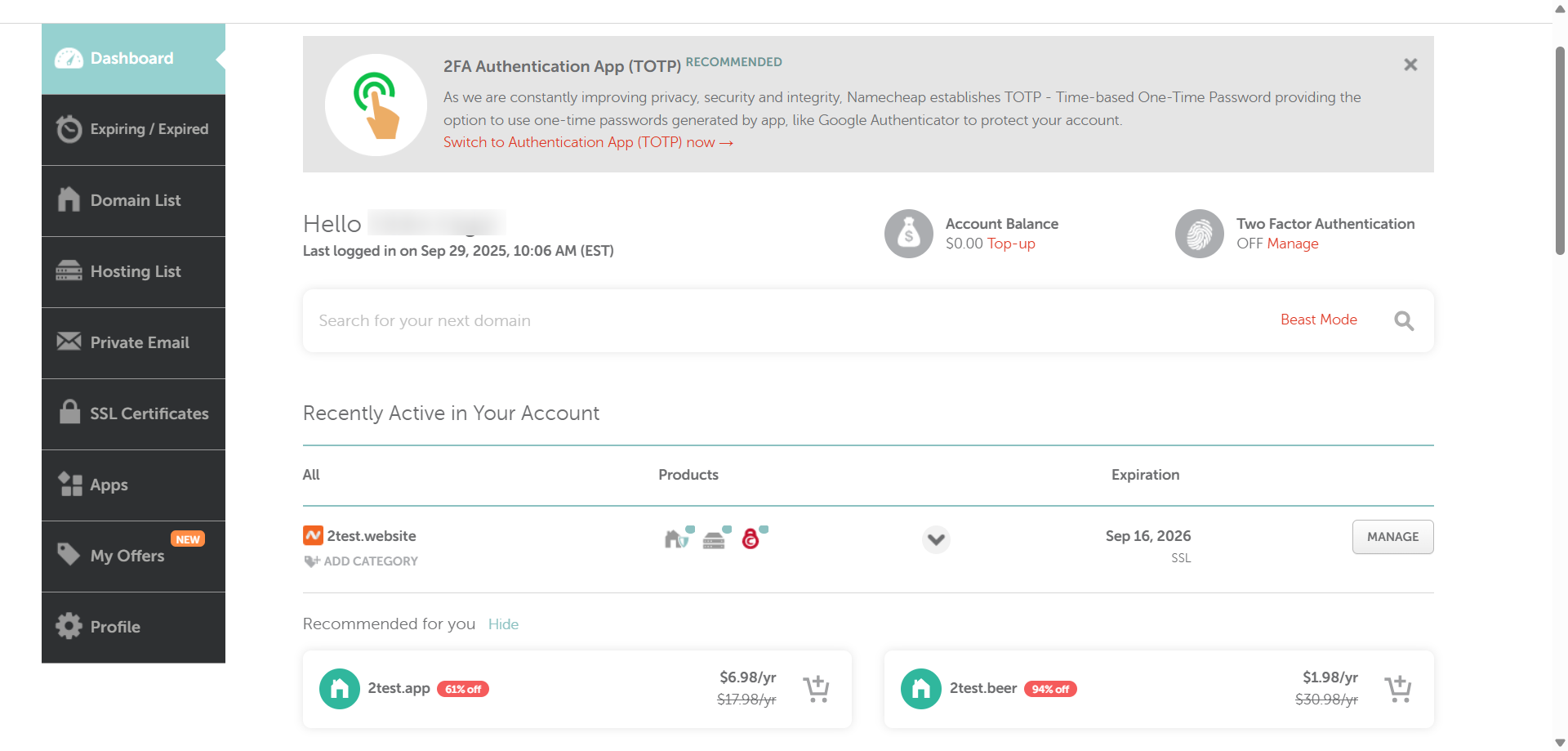
Task: Go to SSL Certificates
Action: coord(133,414)
